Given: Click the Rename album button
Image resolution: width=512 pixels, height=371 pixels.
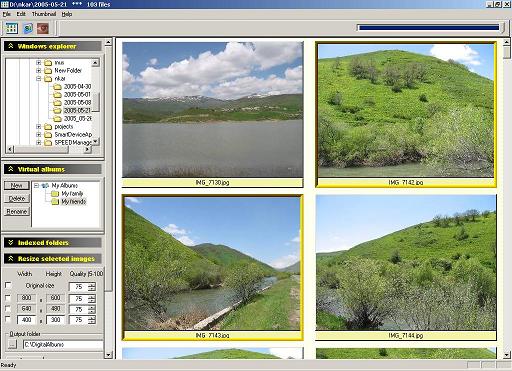Looking at the screenshot, I should [x=17, y=211].
